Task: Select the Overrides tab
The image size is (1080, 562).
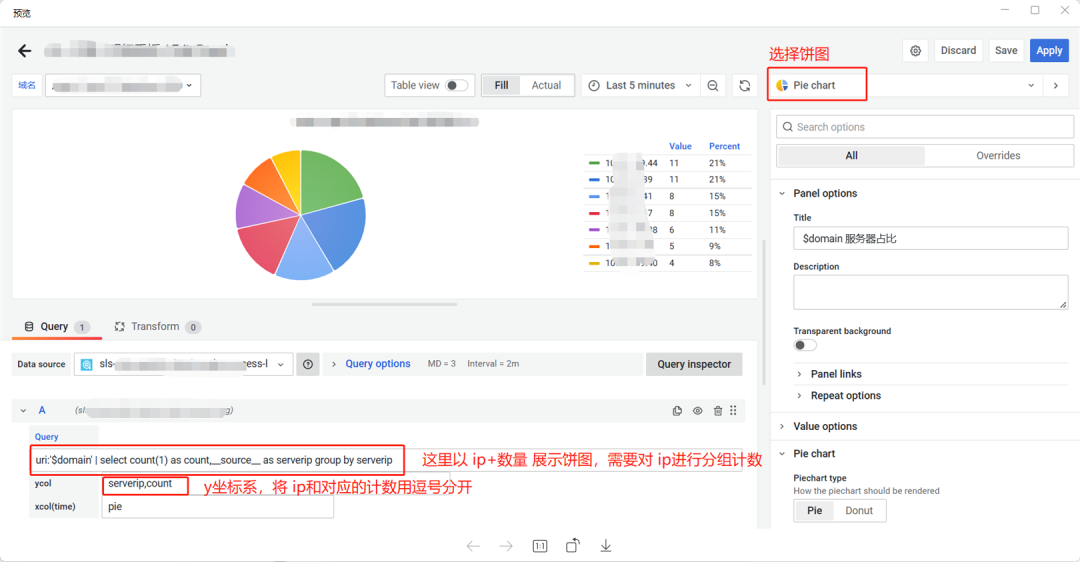Action: 998,156
